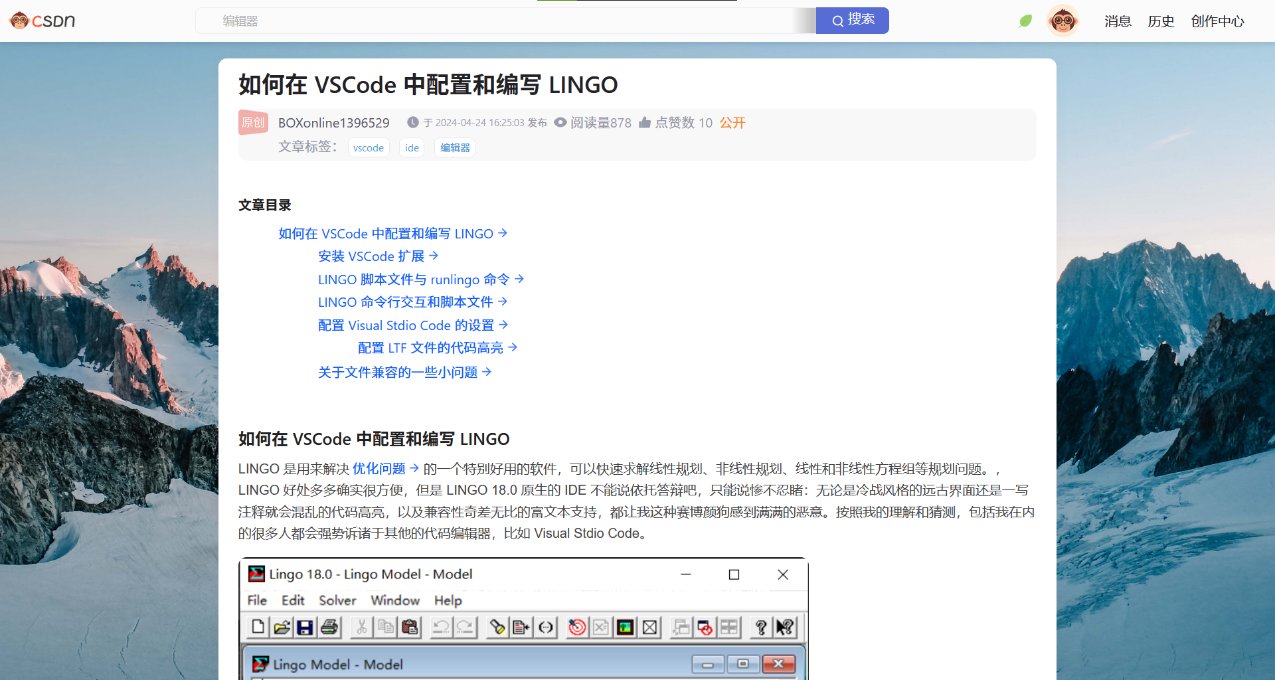The image size is (1275, 680).
Task: Click File menu in the Lingo screenshot
Action: point(257,600)
